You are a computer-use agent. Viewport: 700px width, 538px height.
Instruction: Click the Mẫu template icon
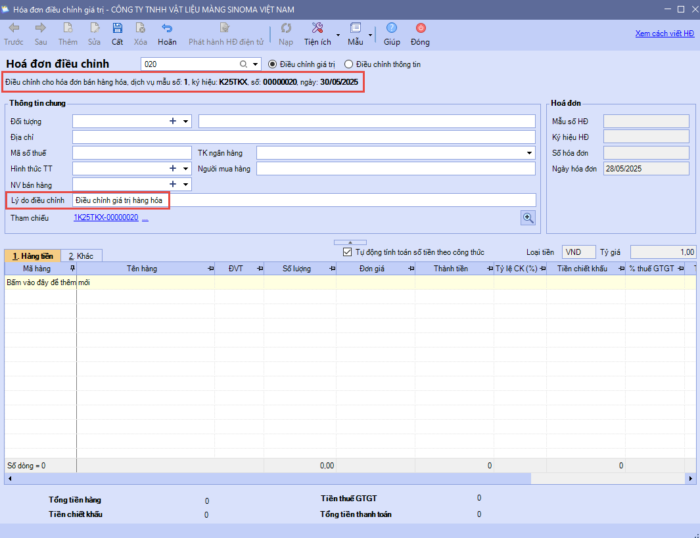click(x=355, y=30)
